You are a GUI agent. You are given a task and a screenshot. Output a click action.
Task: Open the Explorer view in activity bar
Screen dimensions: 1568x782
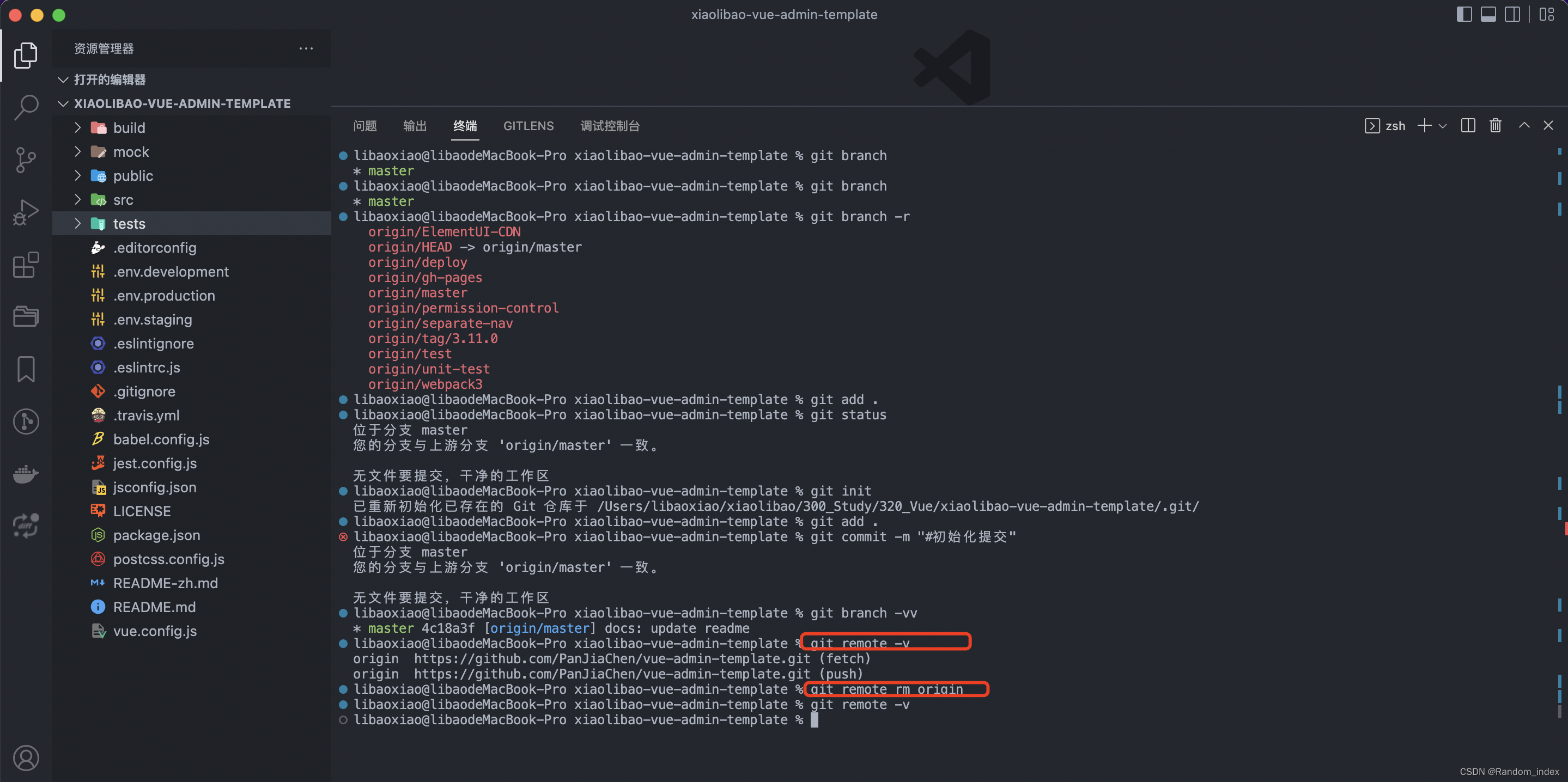coord(26,56)
